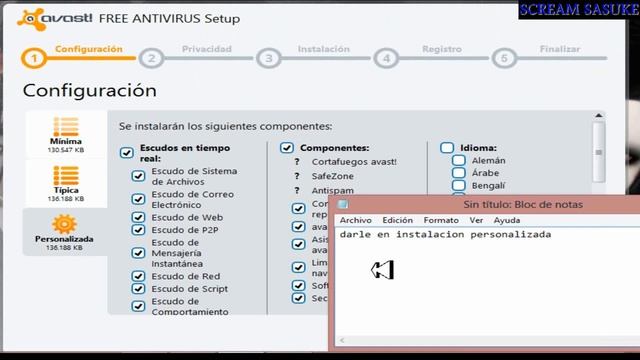Enable the Bengalí language checkbox

point(459,186)
